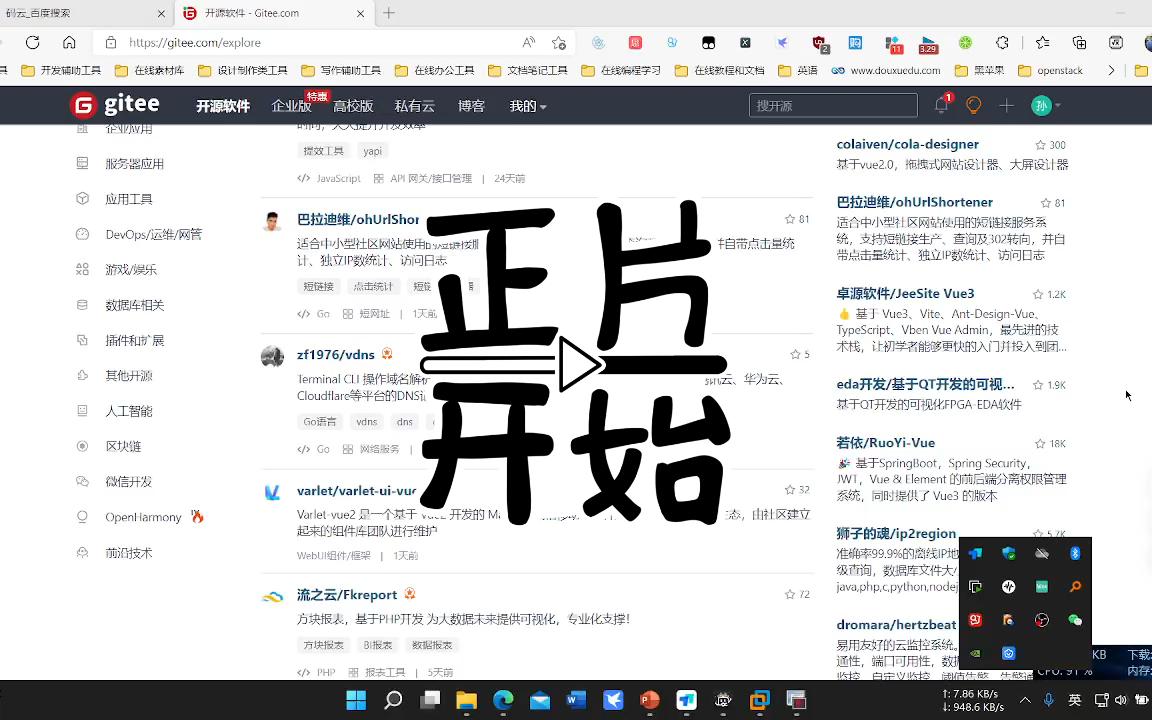The height and width of the screenshot is (720, 1152).
Task: Focus the 搜开源 search box
Action: (x=833, y=106)
